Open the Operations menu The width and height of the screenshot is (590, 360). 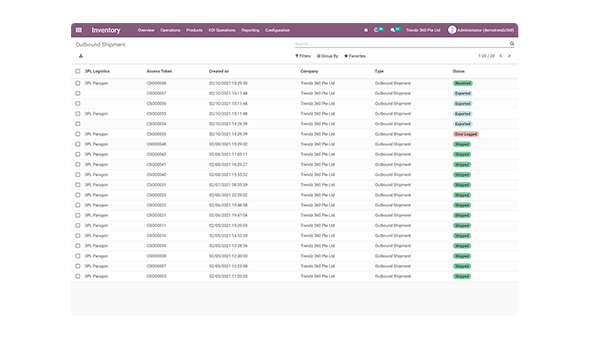(170, 30)
